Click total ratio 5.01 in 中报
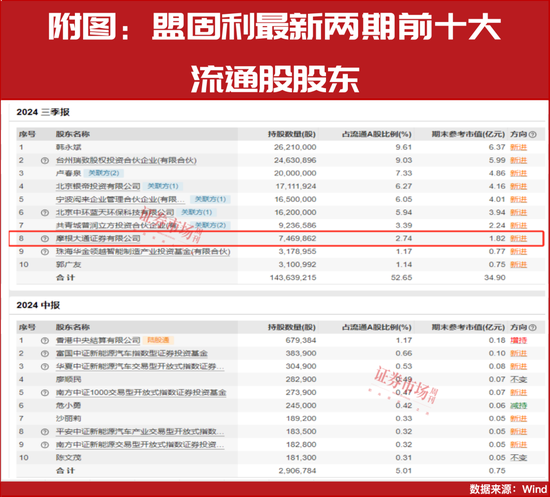The image size is (550, 497). [x=404, y=471]
